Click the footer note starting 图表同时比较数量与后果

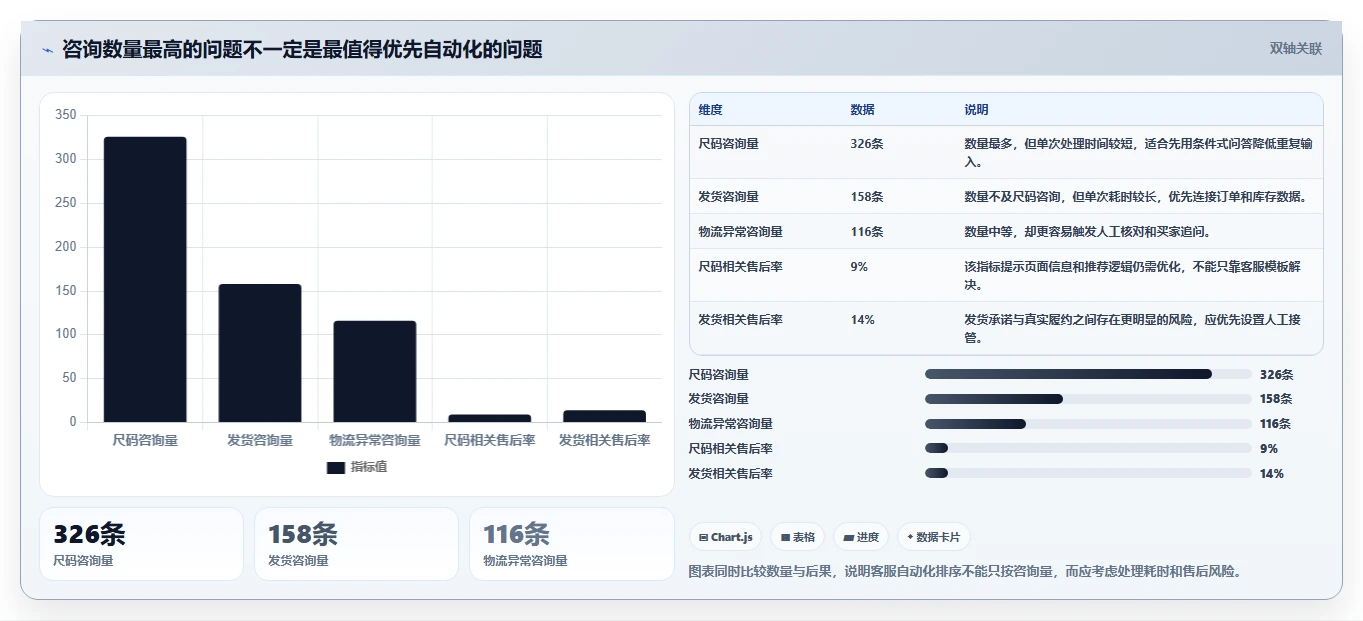pyautogui.click(x=965, y=572)
